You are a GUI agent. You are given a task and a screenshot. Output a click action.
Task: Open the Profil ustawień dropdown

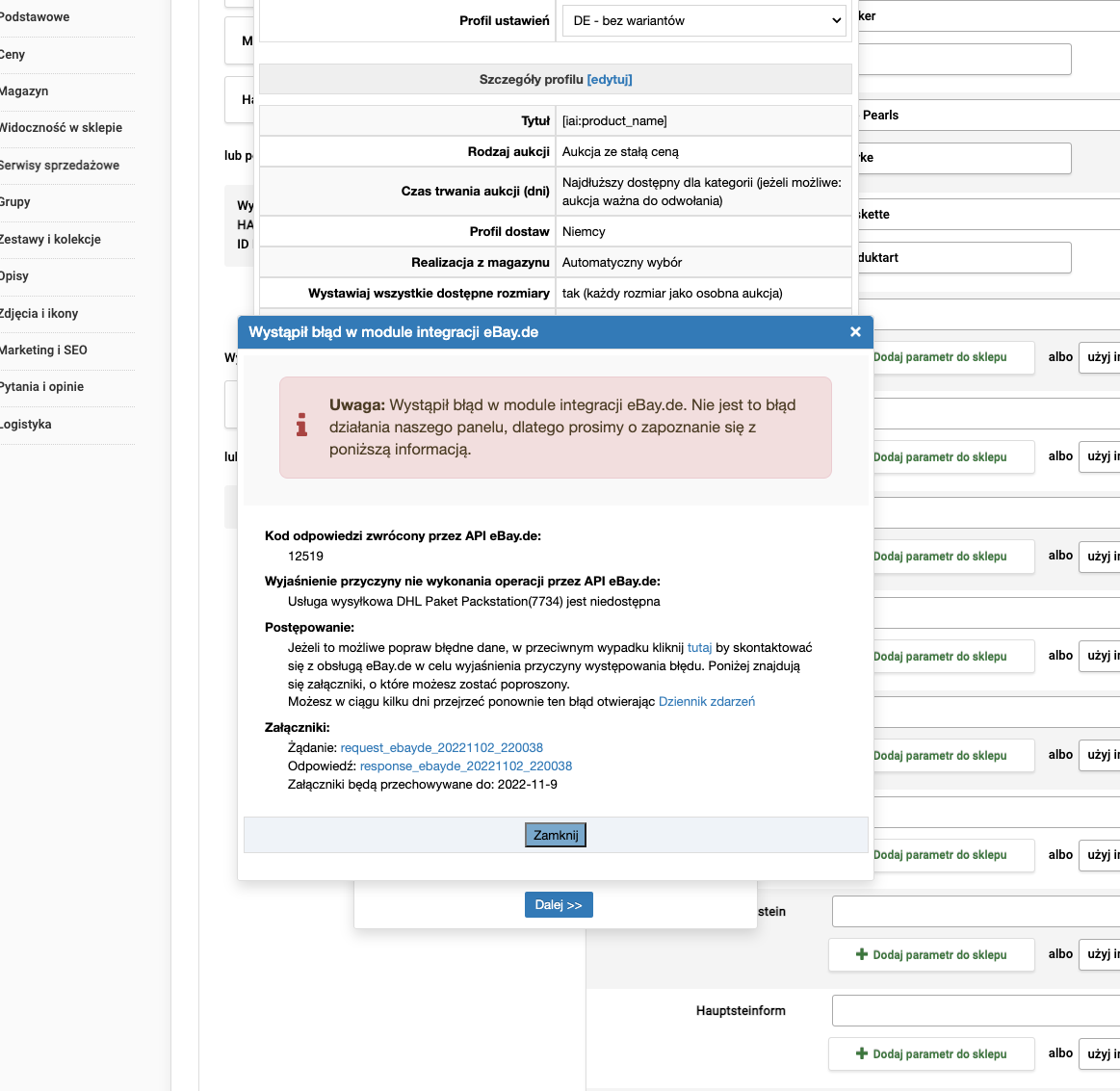pyautogui.click(x=704, y=21)
